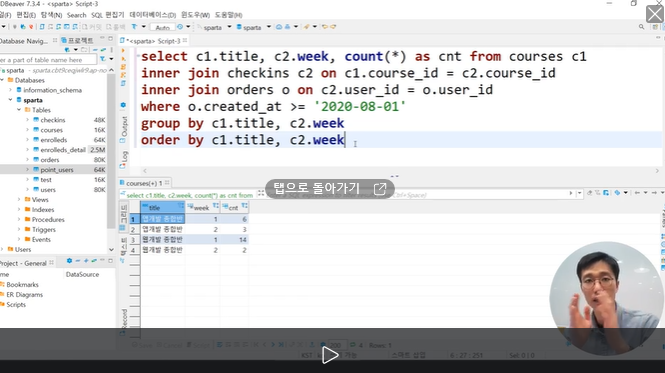
Task: Select the Indexes folder
Action: (x=42, y=210)
